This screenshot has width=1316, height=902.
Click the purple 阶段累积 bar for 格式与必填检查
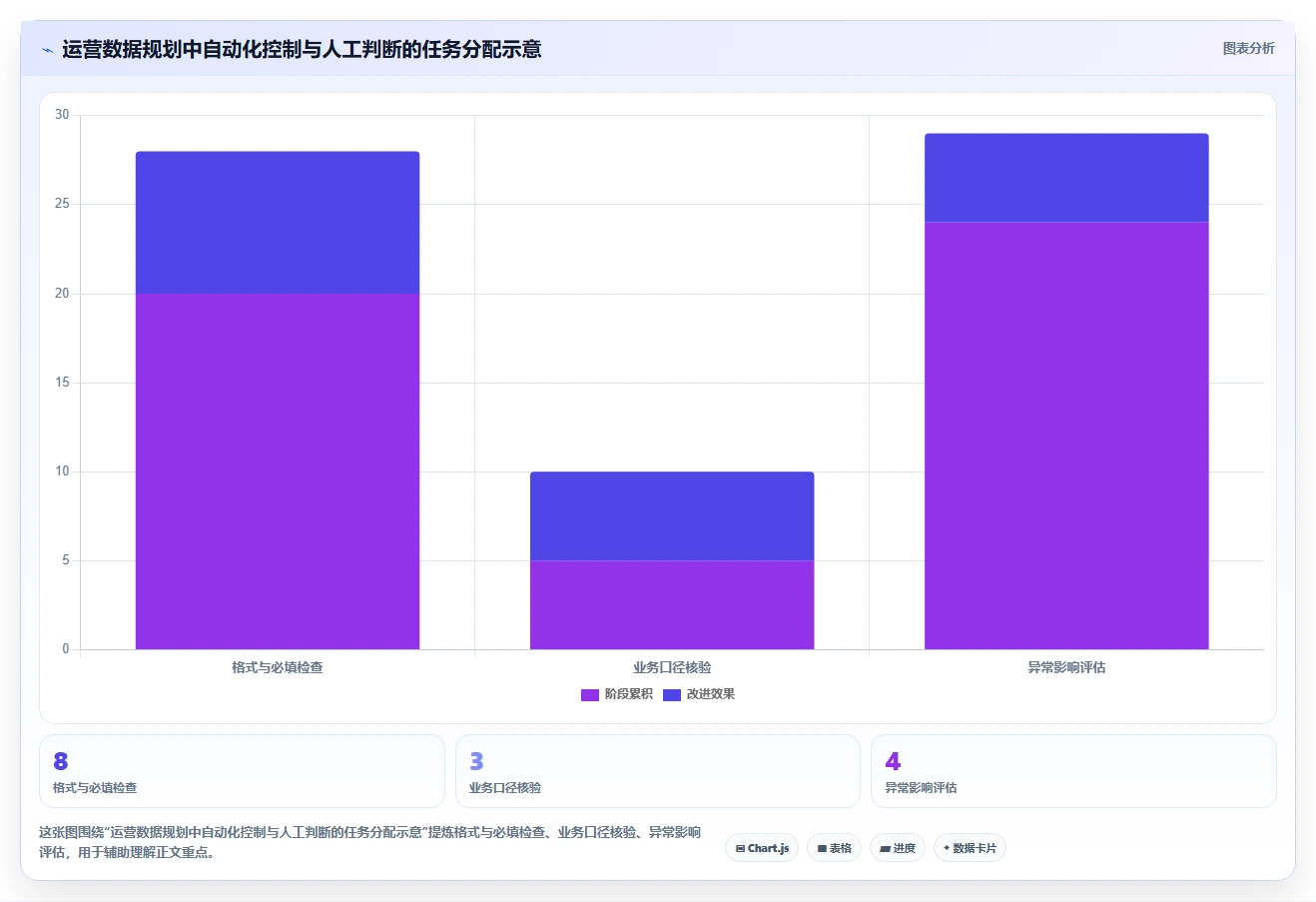tap(278, 471)
